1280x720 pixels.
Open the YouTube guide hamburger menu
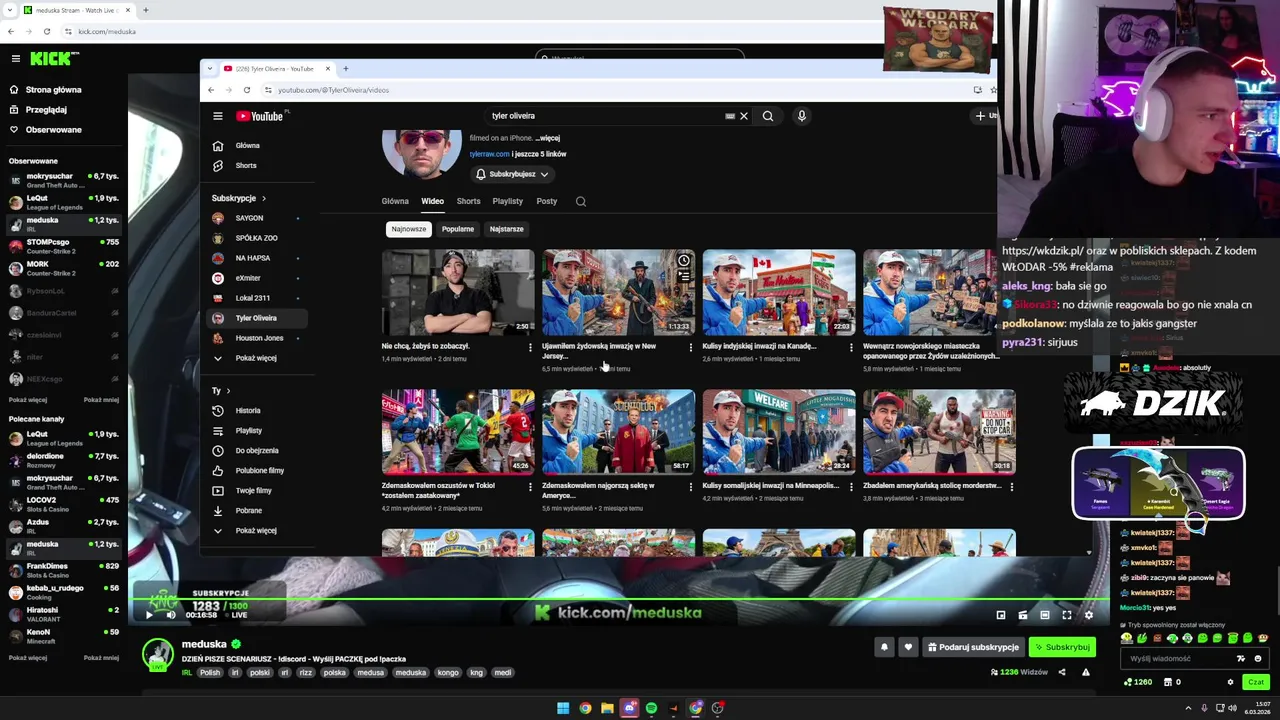(x=217, y=116)
